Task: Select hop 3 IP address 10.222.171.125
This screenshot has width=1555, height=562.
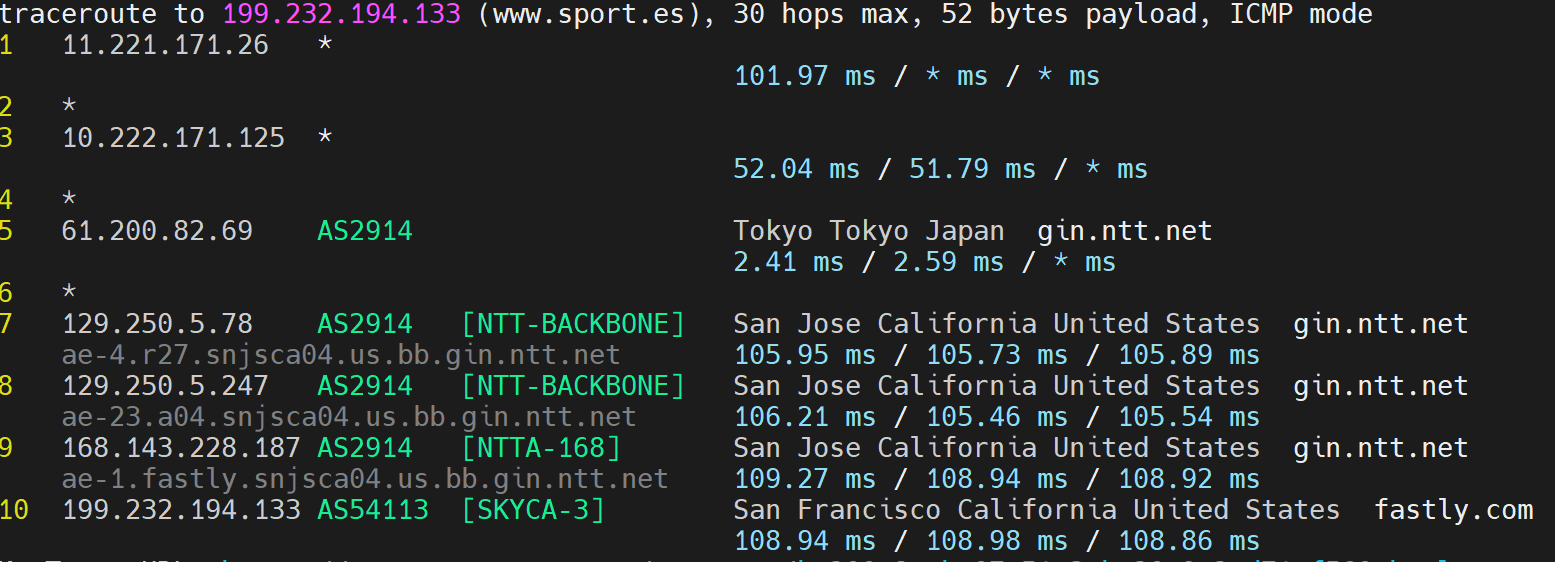Action: coord(173,138)
